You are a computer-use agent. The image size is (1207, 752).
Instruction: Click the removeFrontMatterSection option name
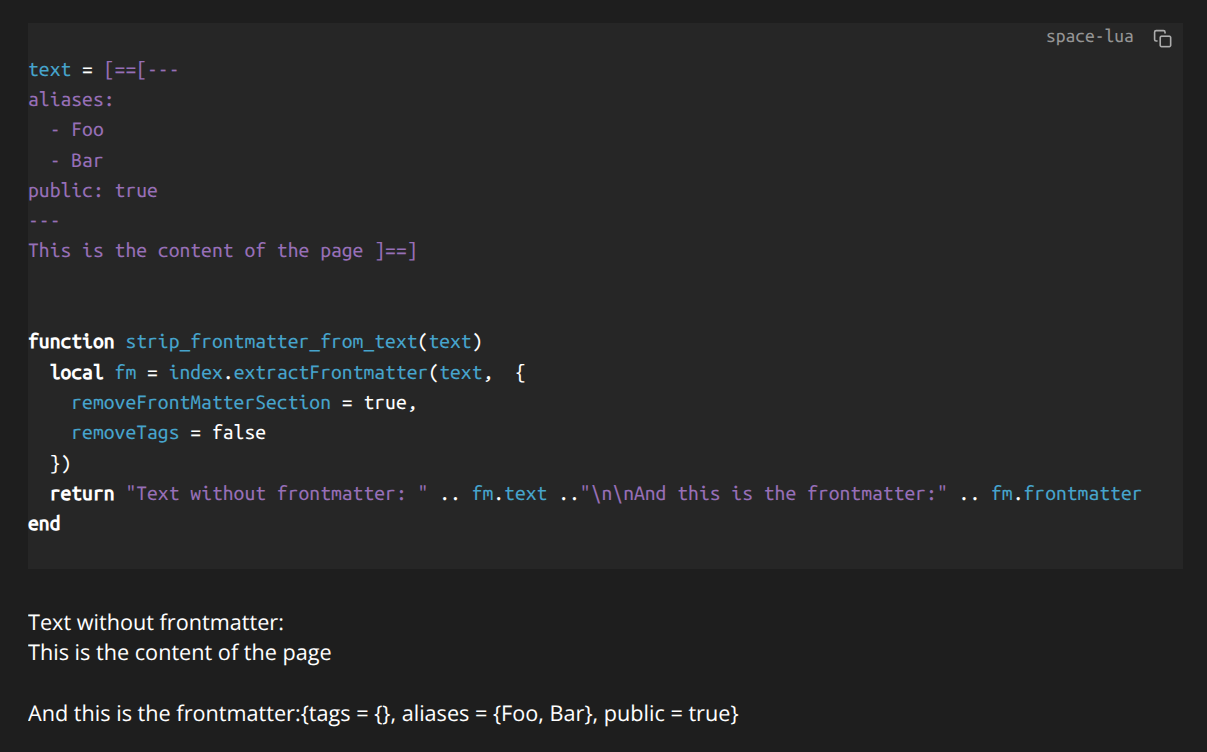(201, 403)
